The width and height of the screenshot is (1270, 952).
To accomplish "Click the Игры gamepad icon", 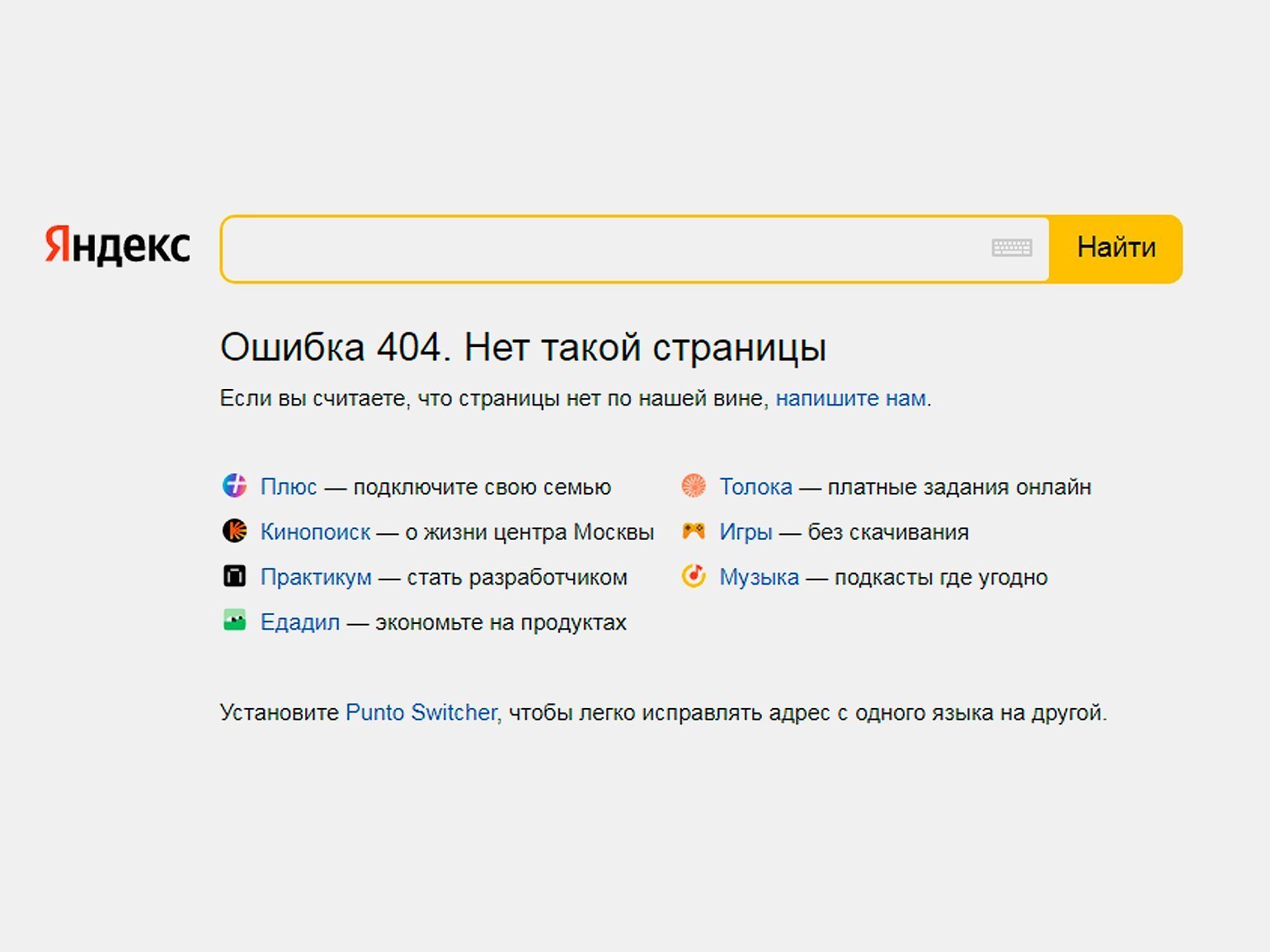I will [694, 531].
